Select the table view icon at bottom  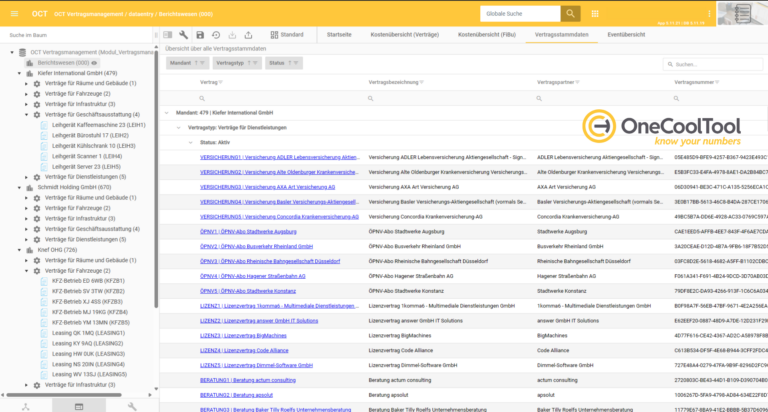[79, 407]
